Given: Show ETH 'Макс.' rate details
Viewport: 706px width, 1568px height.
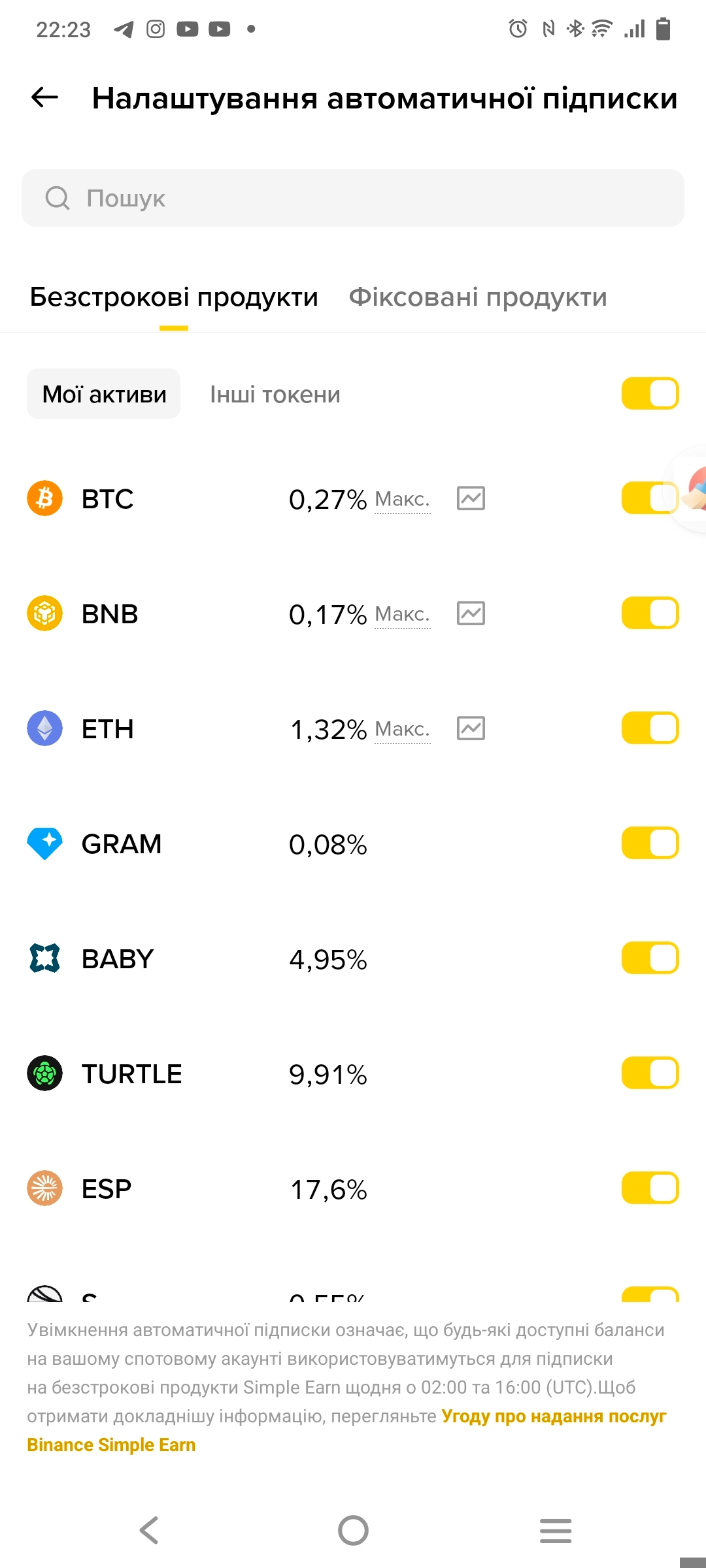Looking at the screenshot, I should coord(403,730).
